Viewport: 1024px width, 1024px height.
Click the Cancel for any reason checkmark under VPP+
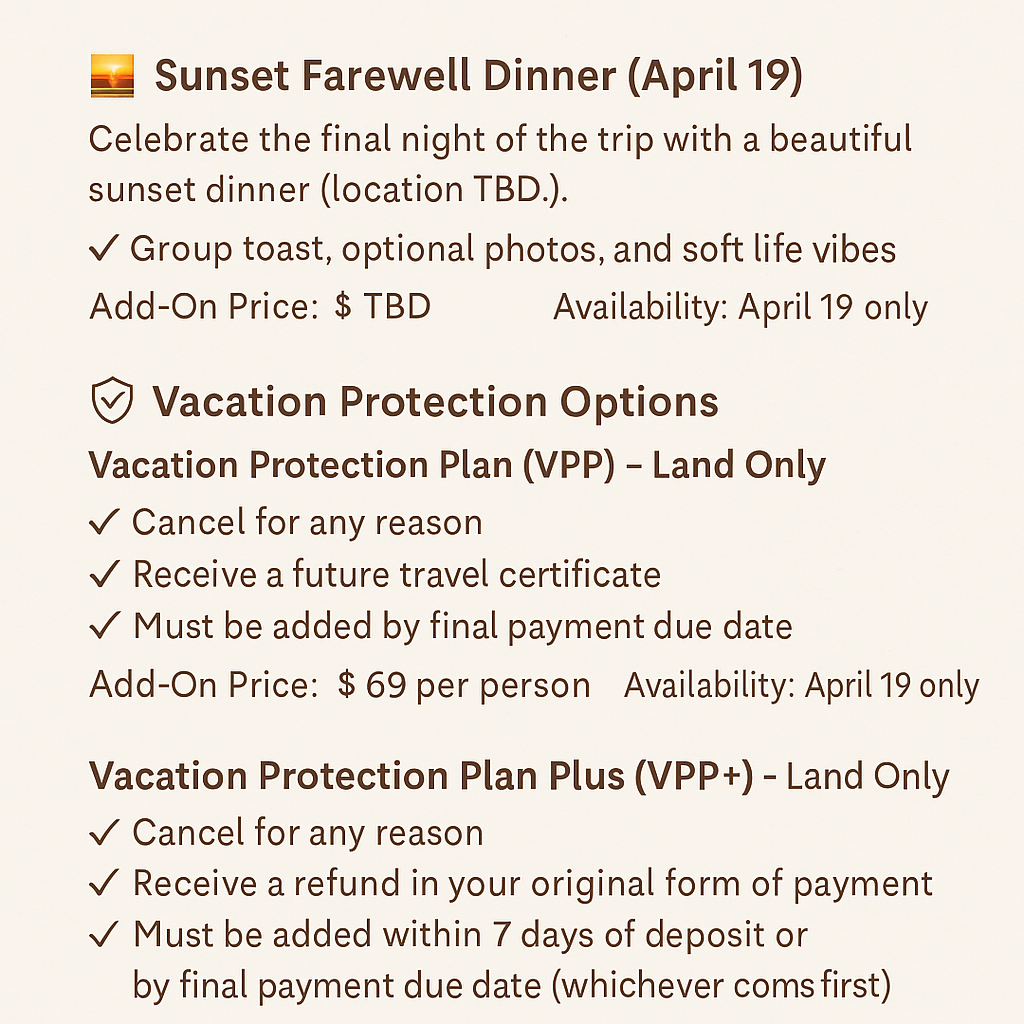coord(104,832)
